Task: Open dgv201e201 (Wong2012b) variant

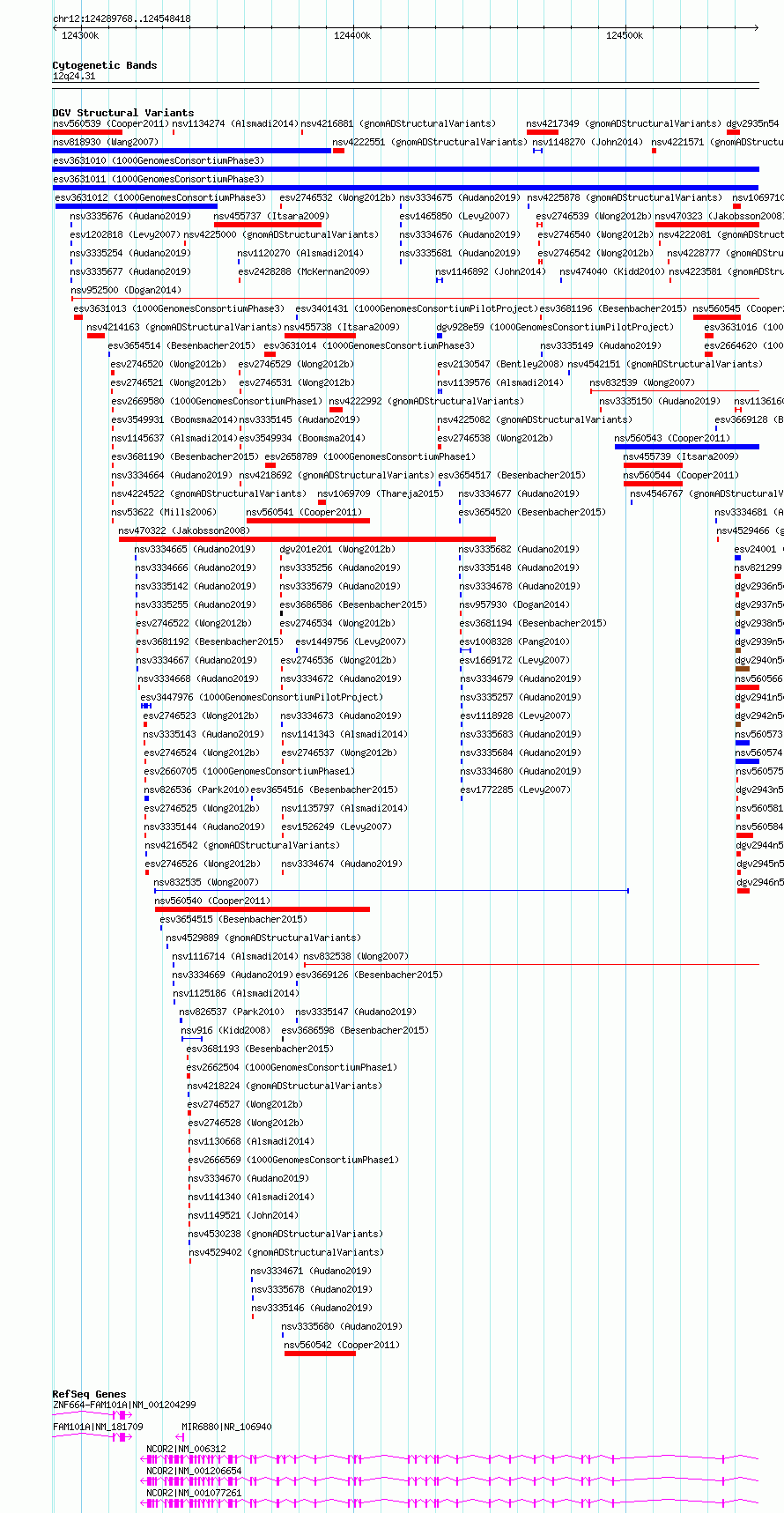Action: [337, 550]
